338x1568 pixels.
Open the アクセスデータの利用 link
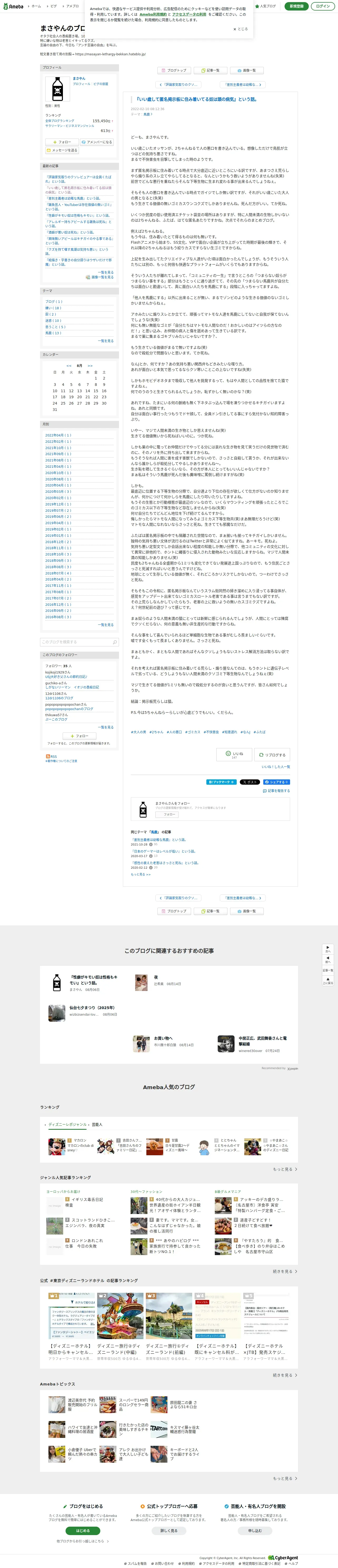point(189,14)
